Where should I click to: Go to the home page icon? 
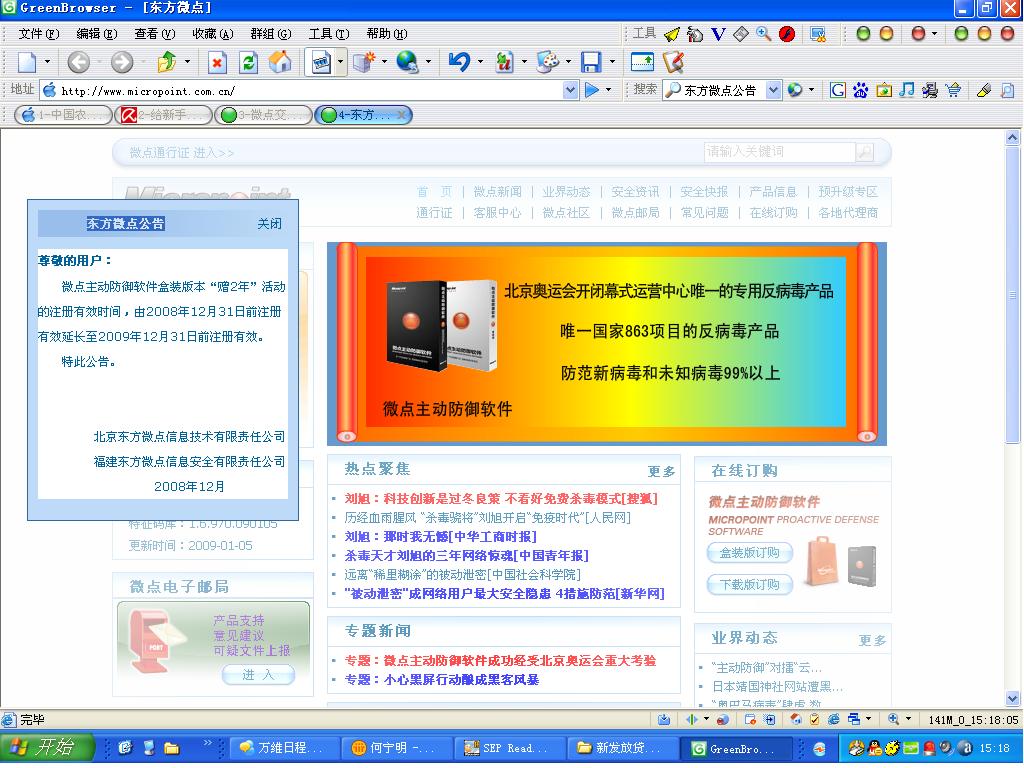[280, 63]
